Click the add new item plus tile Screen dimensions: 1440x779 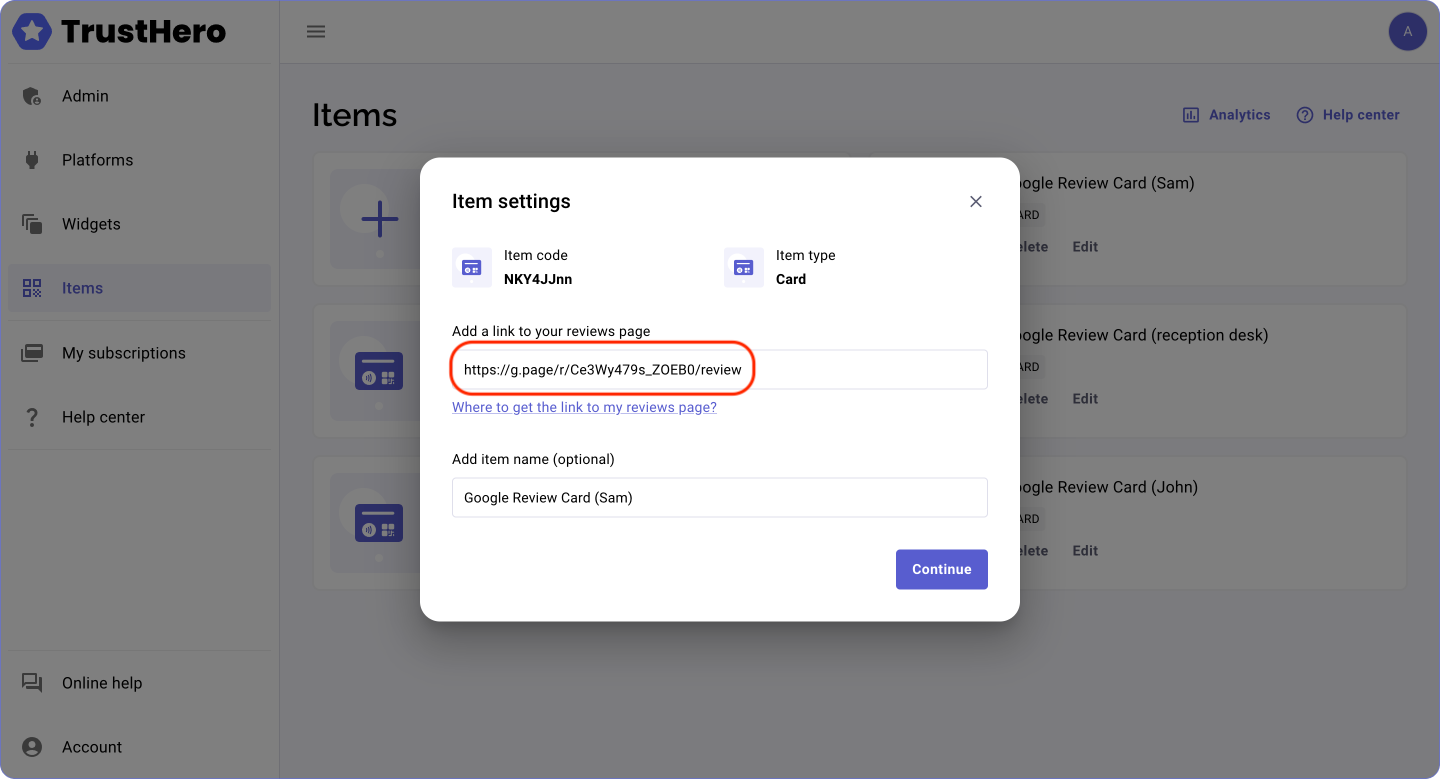point(379,219)
